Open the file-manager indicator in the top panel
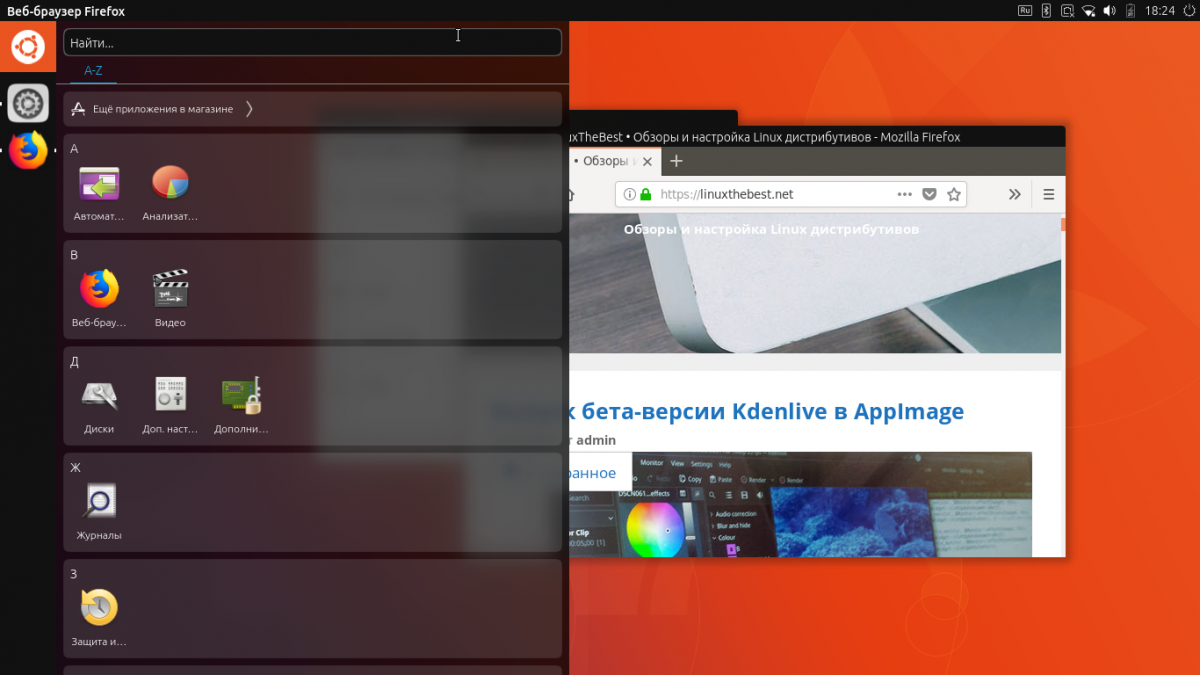Screen dimensions: 1200x675 (x=1067, y=10)
